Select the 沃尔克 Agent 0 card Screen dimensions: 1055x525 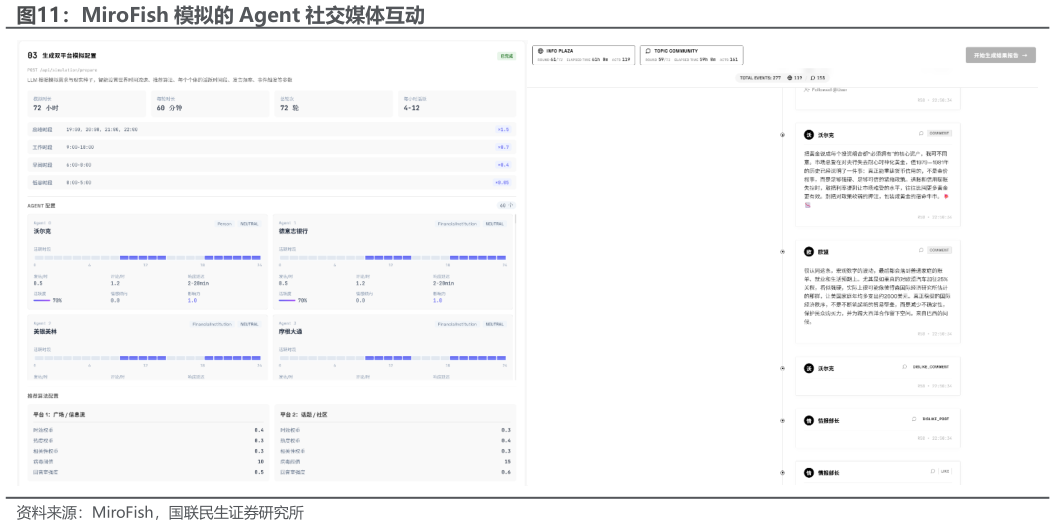(147, 262)
